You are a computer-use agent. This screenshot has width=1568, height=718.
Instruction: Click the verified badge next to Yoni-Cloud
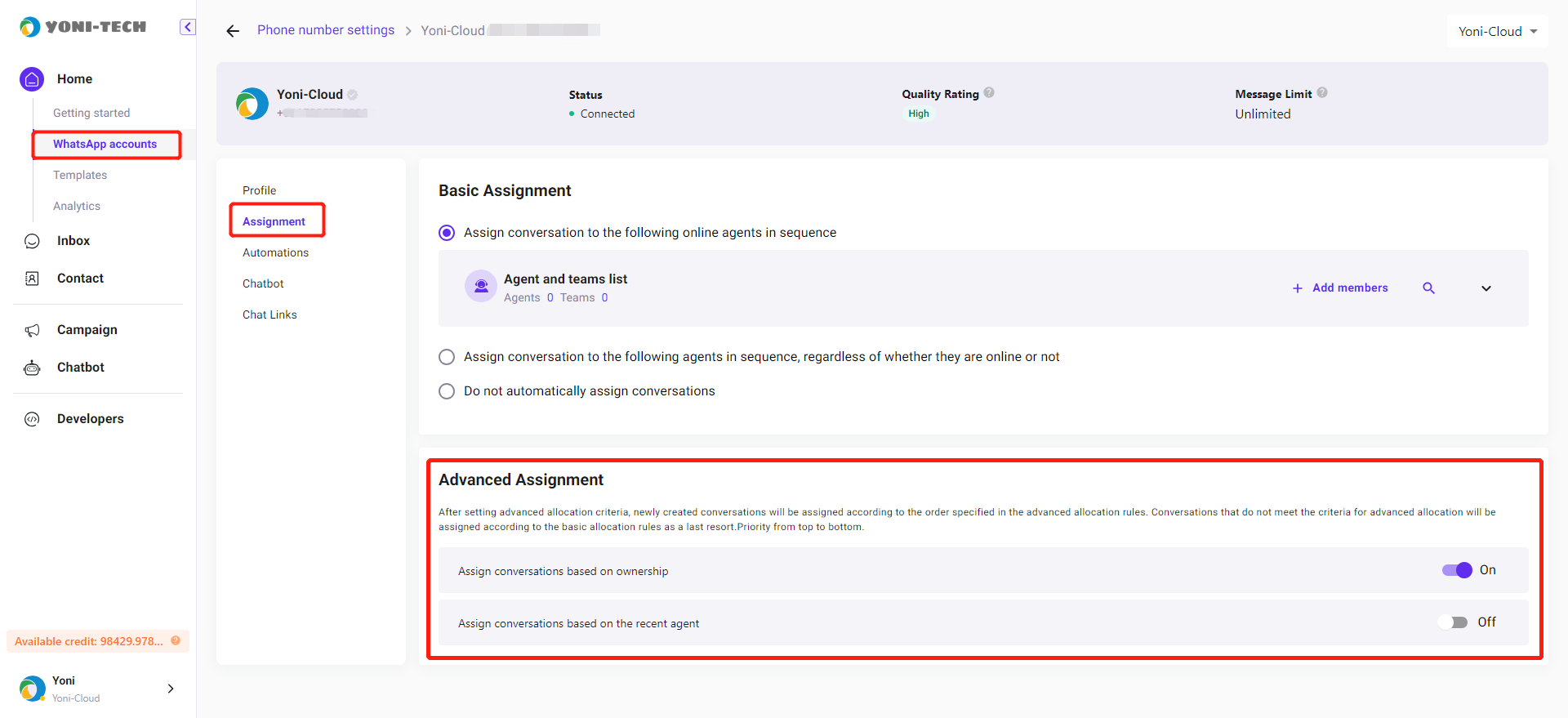[x=353, y=95]
